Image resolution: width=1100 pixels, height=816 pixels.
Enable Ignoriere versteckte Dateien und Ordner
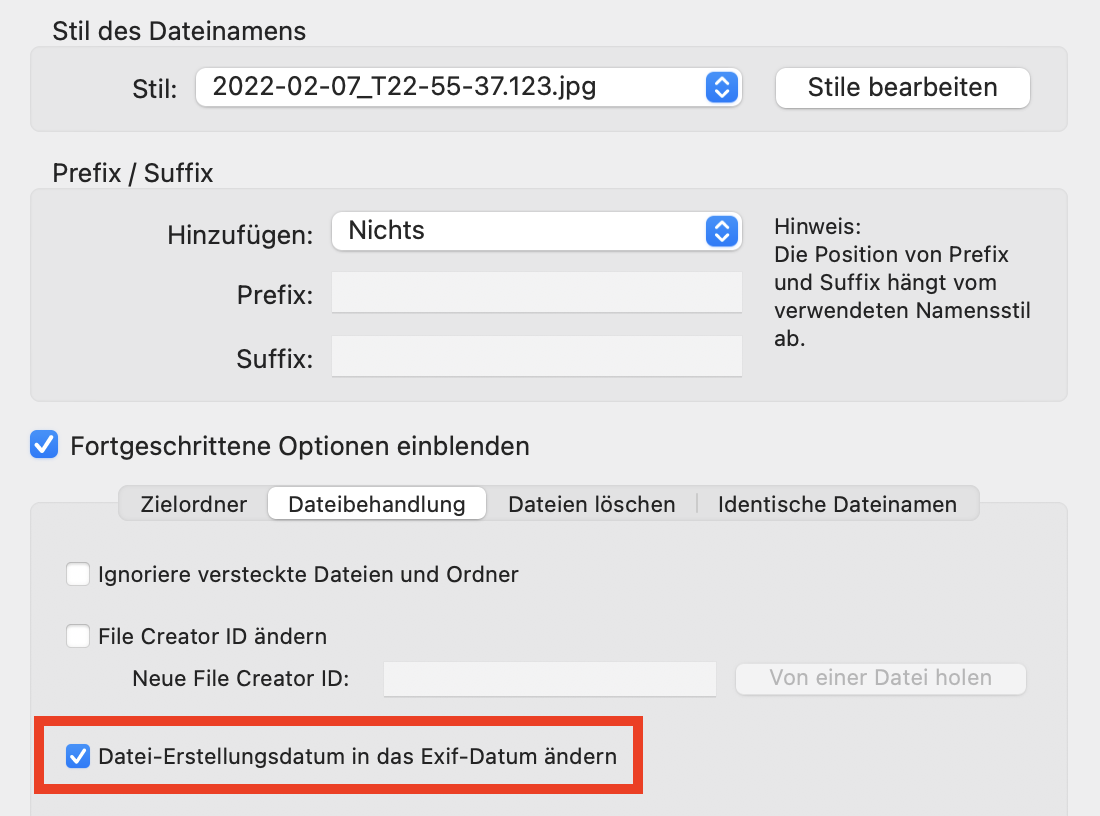[x=78, y=575]
